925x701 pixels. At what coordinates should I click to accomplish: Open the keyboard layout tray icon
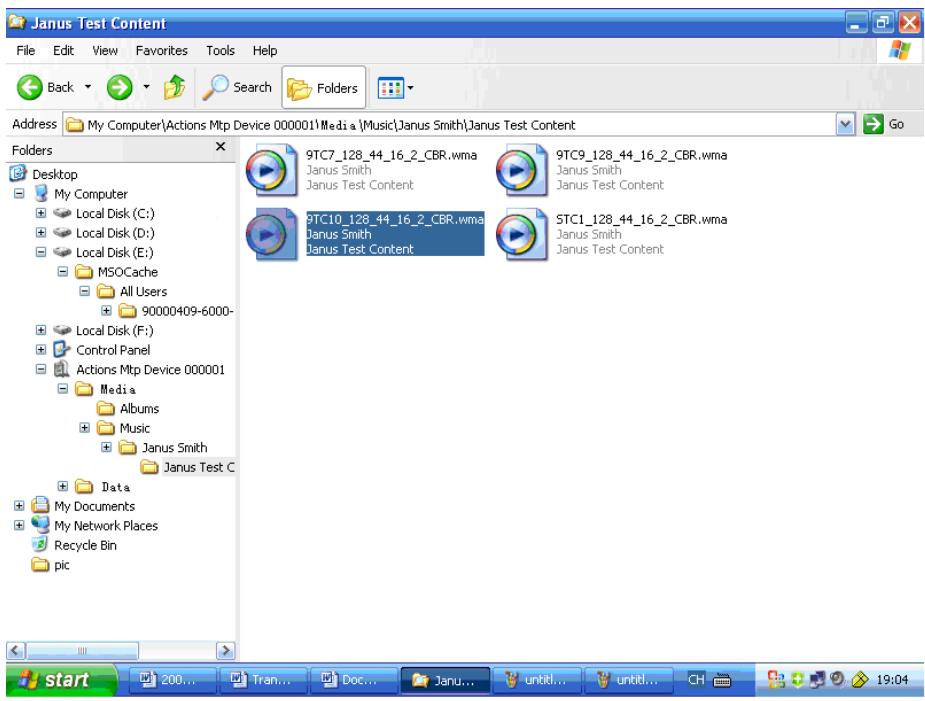[x=722, y=679]
